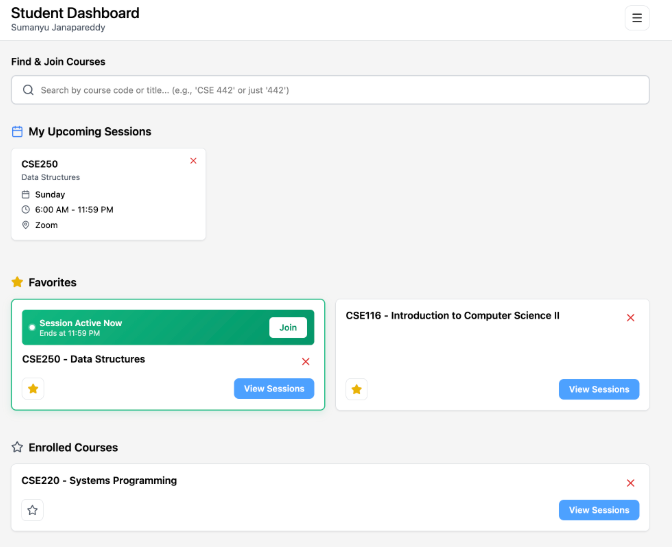Viewport: 672px width, 547px height.
Task: View sessions for CSE220 Systems Programming
Action: point(599,510)
